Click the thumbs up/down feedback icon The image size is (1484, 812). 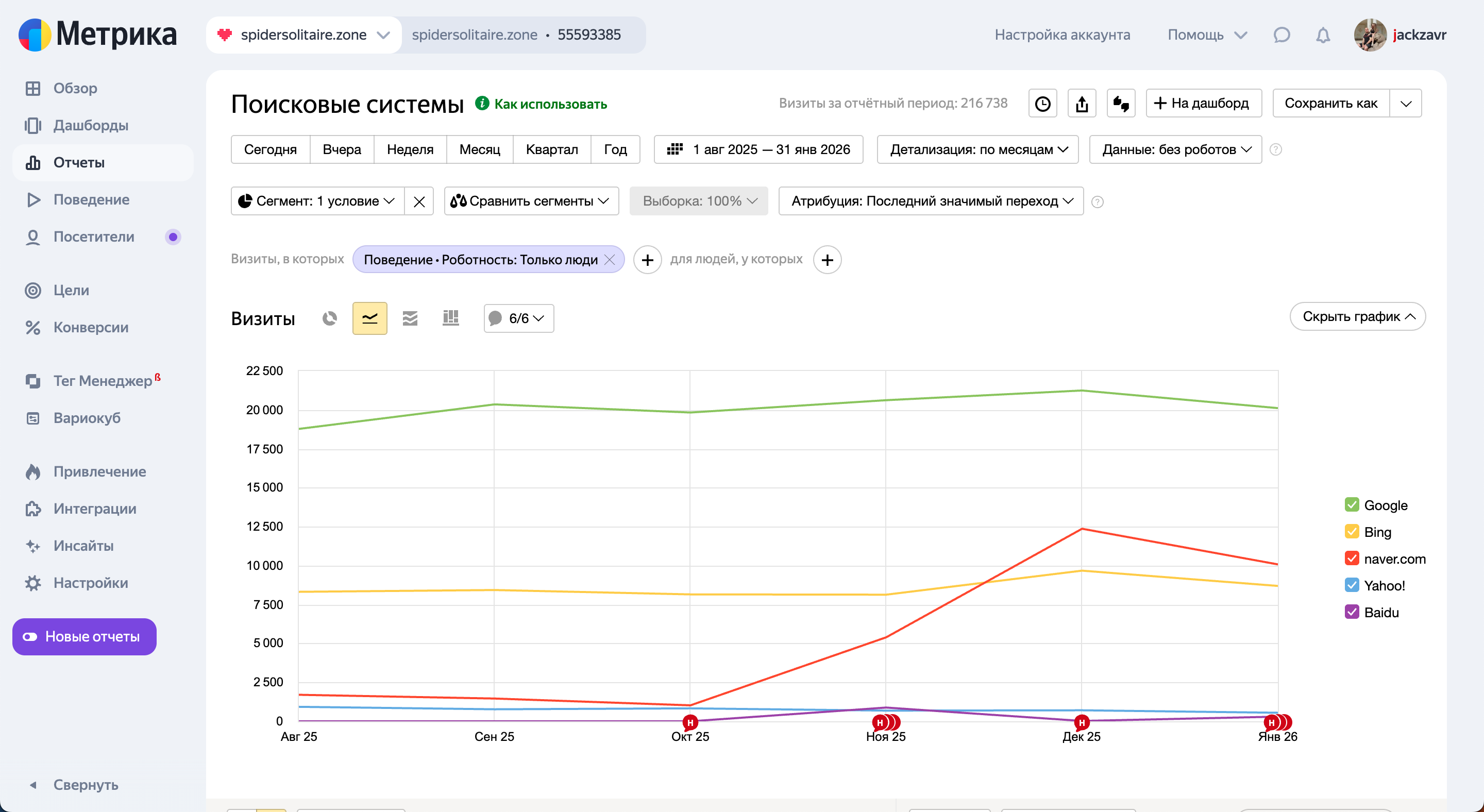1121,104
